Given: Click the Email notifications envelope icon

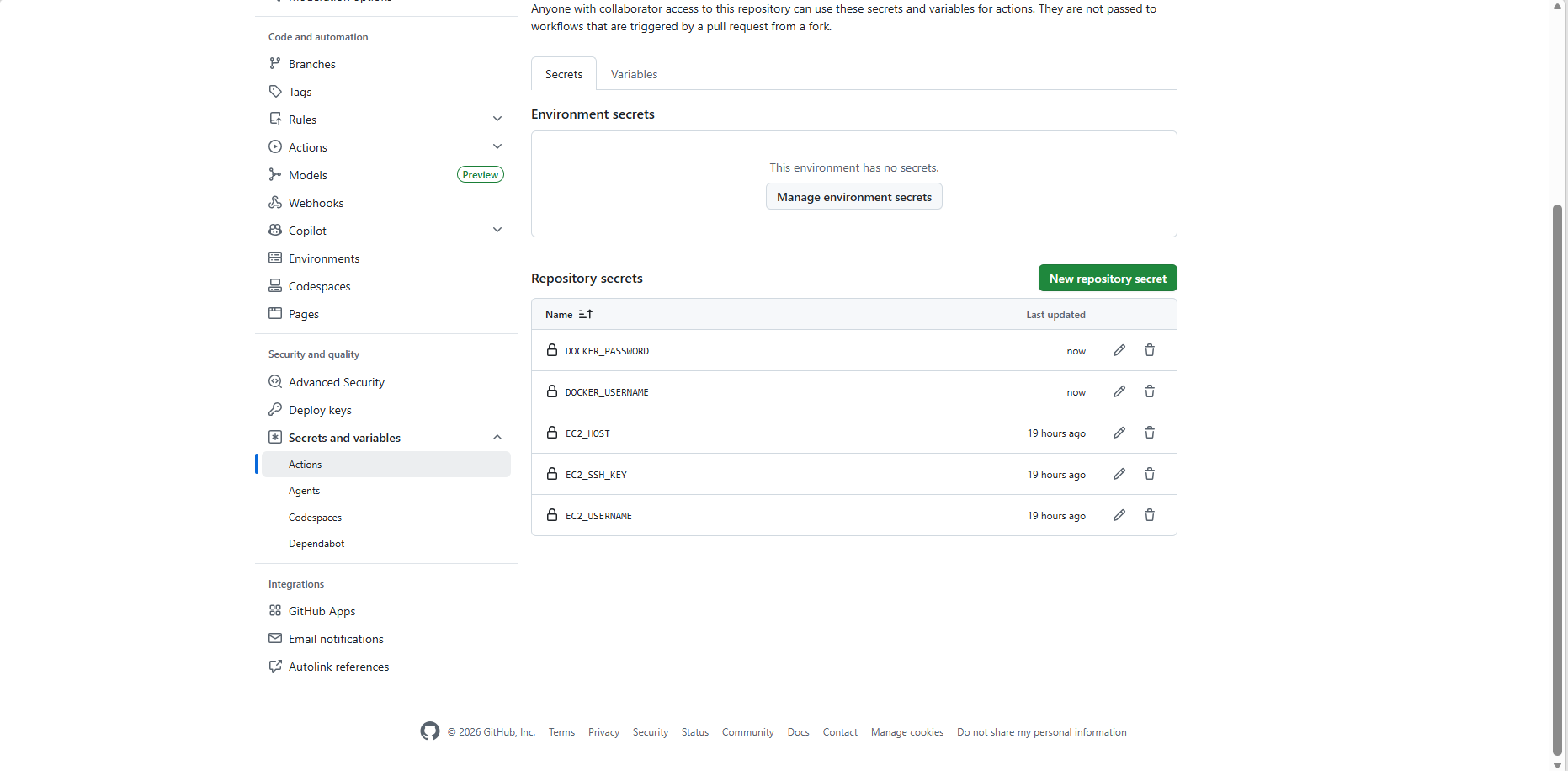Looking at the screenshot, I should pyautogui.click(x=275, y=638).
